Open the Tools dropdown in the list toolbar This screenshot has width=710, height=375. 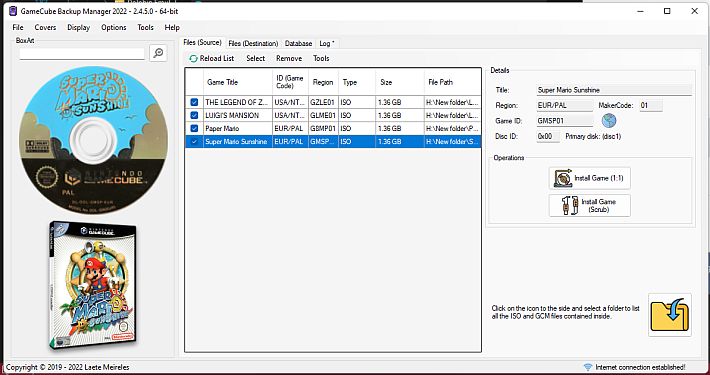point(321,58)
